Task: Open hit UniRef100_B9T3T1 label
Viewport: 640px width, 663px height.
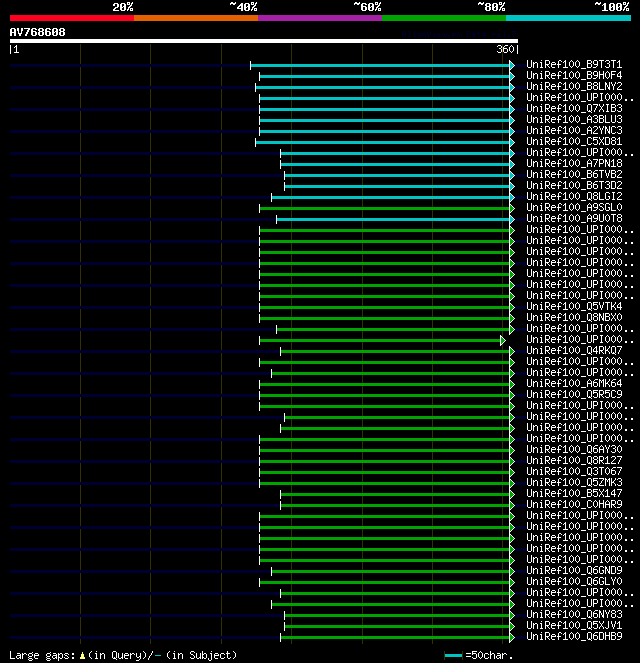Action: tap(574, 64)
